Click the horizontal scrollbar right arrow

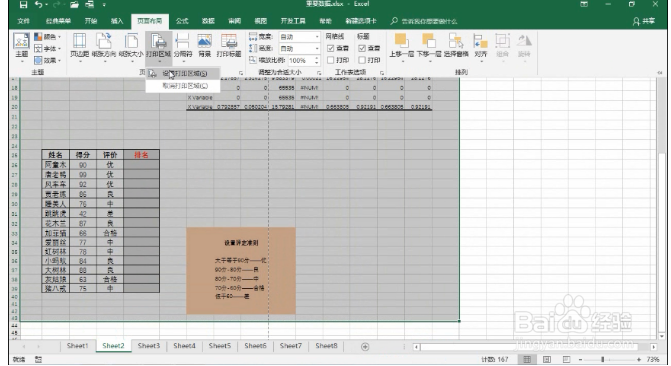click(x=653, y=347)
